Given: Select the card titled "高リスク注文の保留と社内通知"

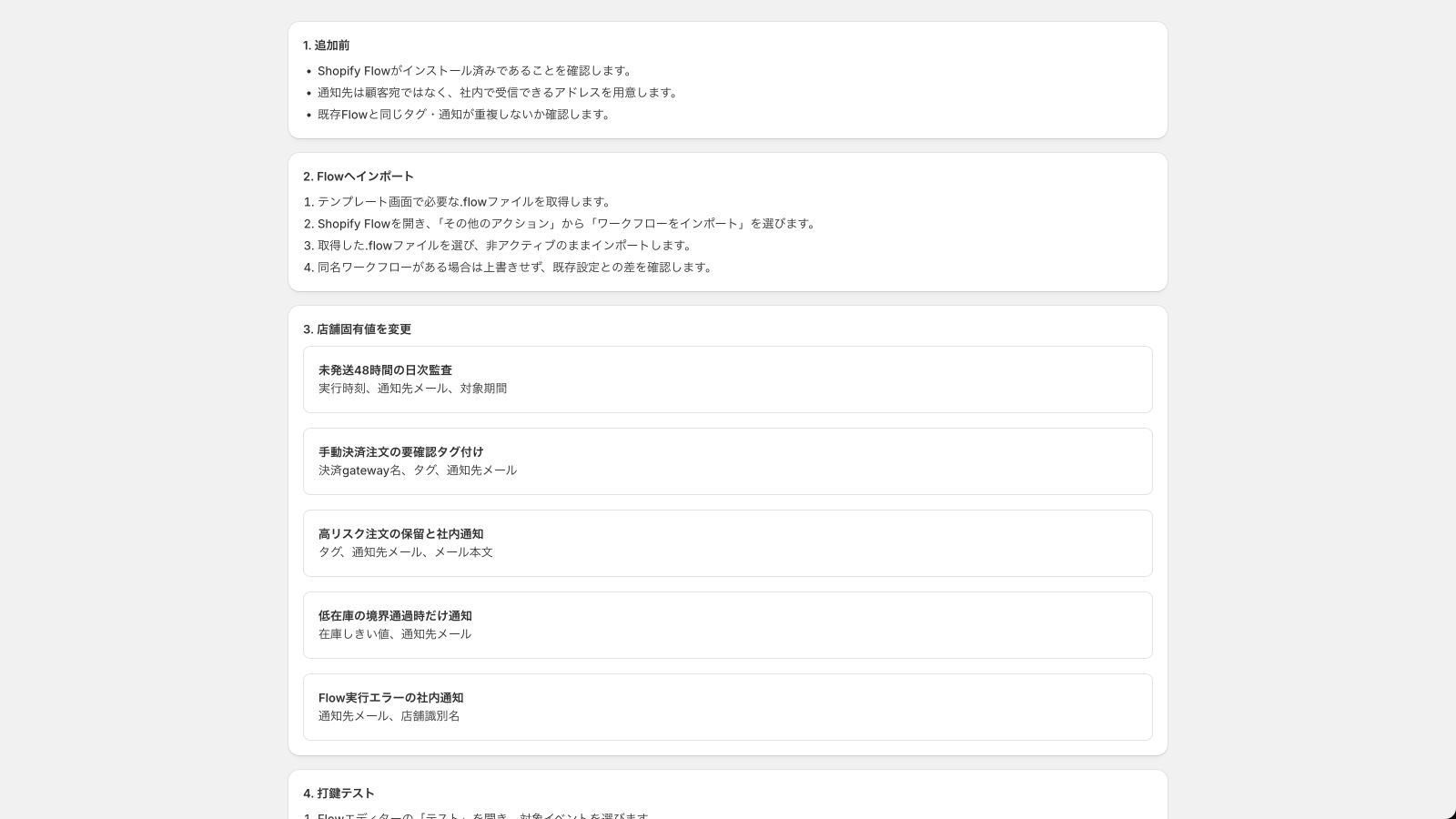Looking at the screenshot, I should (728, 543).
